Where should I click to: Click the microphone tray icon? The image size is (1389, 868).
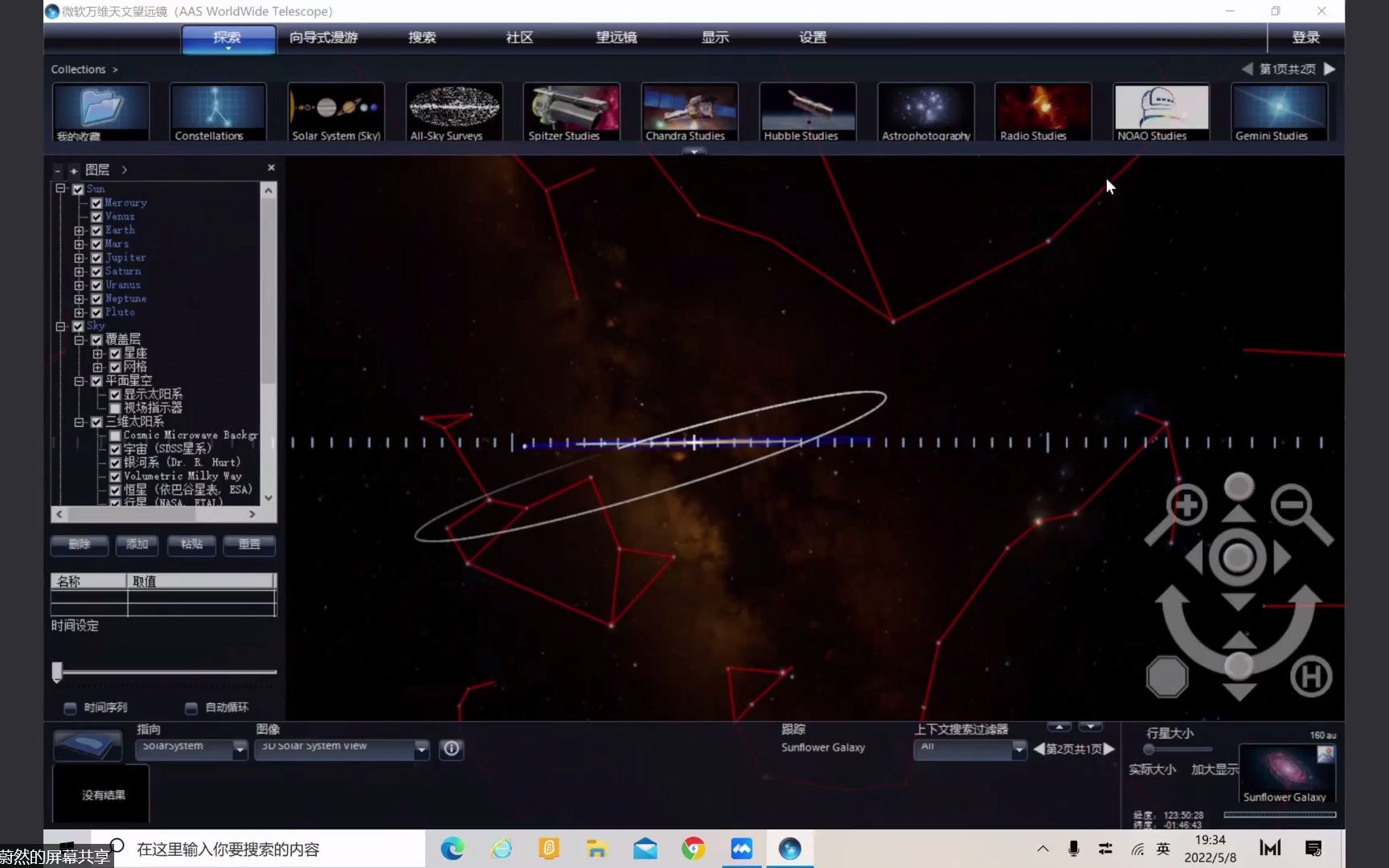pos(1074,849)
